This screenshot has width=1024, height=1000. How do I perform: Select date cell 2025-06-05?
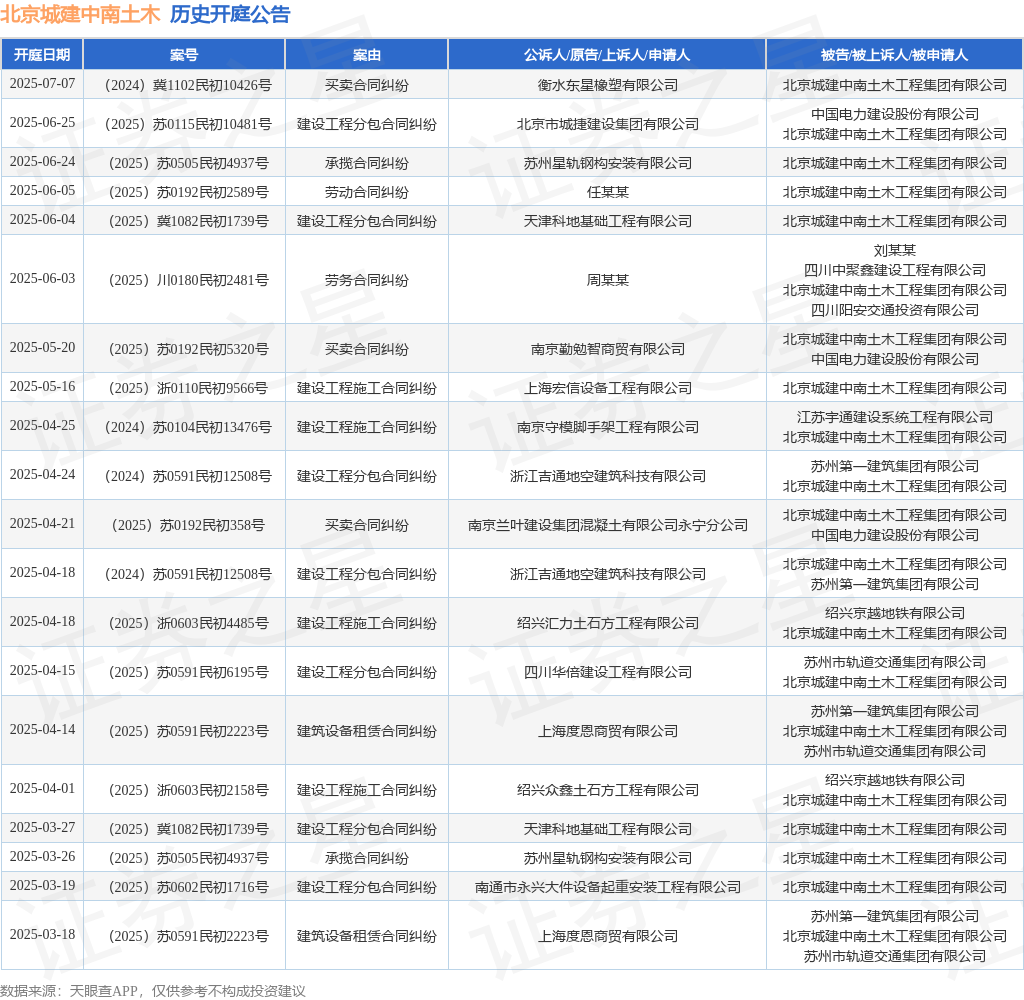pyautogui.click(x=42, y=190)
